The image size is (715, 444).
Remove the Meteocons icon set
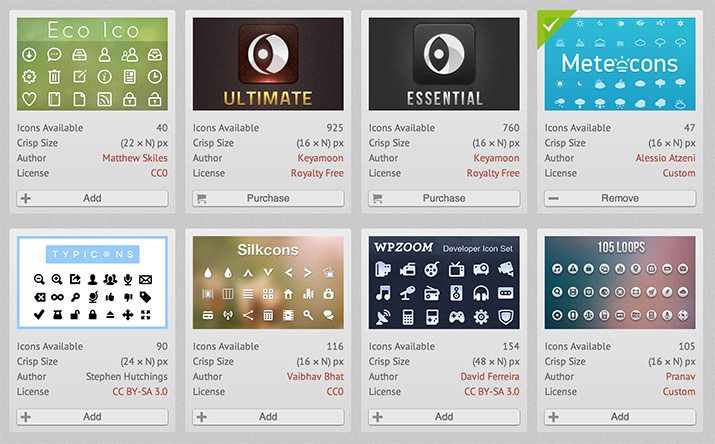point(620,198)
